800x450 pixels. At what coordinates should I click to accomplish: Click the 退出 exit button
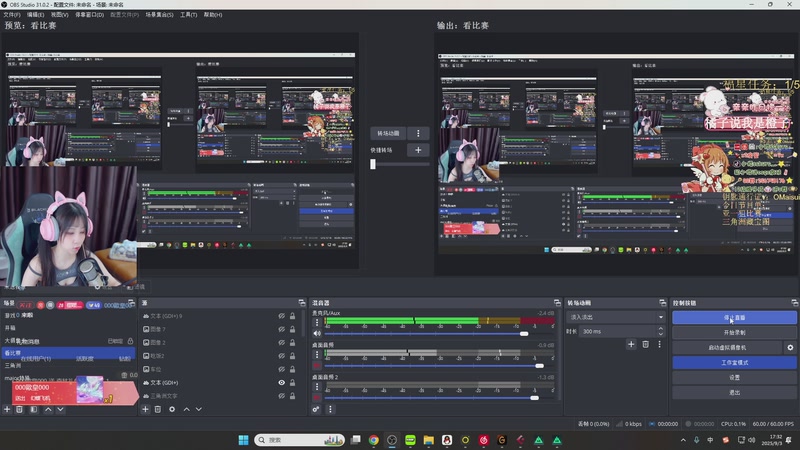point(734,392)
